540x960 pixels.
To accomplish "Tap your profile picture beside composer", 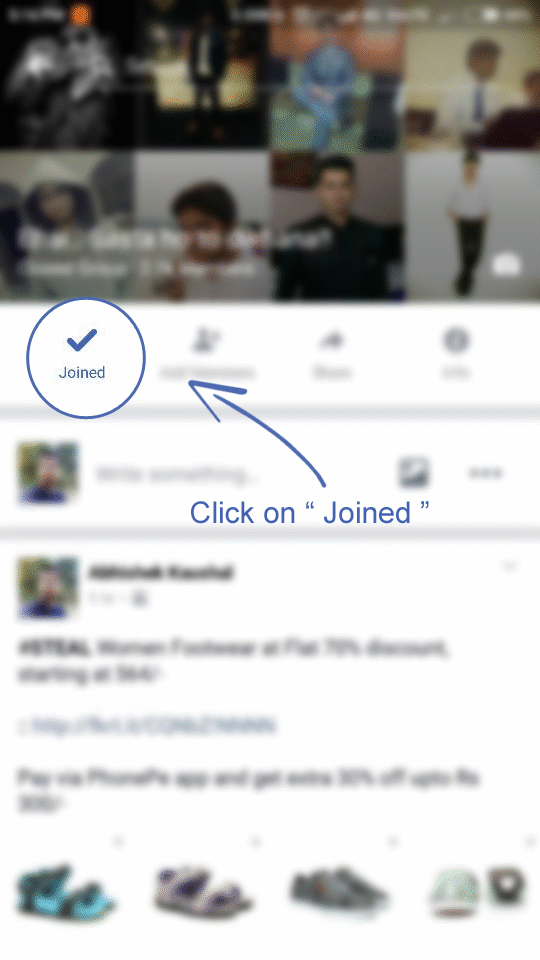I will tap(48, 473).
